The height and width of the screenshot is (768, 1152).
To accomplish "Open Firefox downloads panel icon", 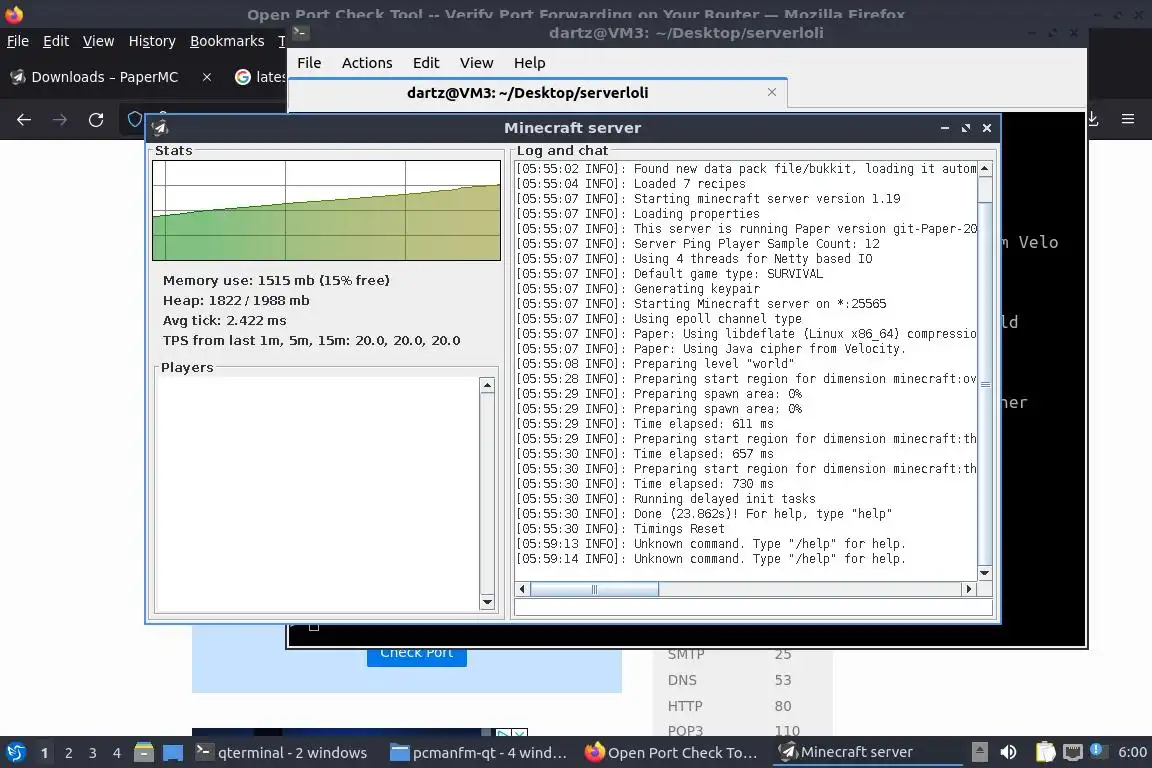I will coord(1092,118).
